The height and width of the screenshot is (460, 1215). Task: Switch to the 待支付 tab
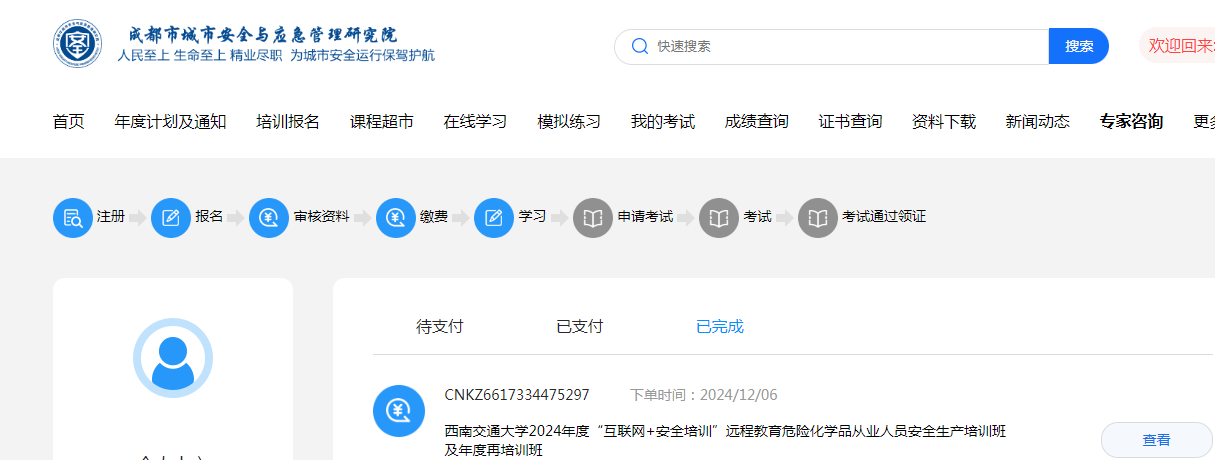pyautogui.click(x=440, y=327)
